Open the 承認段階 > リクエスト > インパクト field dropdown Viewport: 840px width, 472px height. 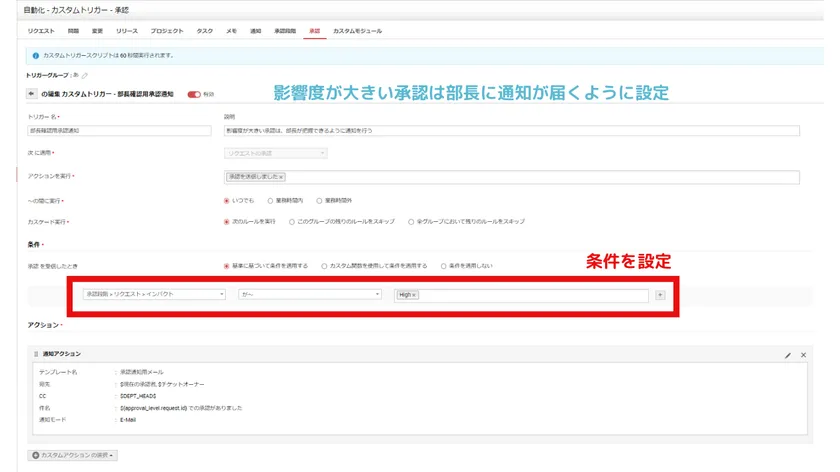click(x=154, y=295)
